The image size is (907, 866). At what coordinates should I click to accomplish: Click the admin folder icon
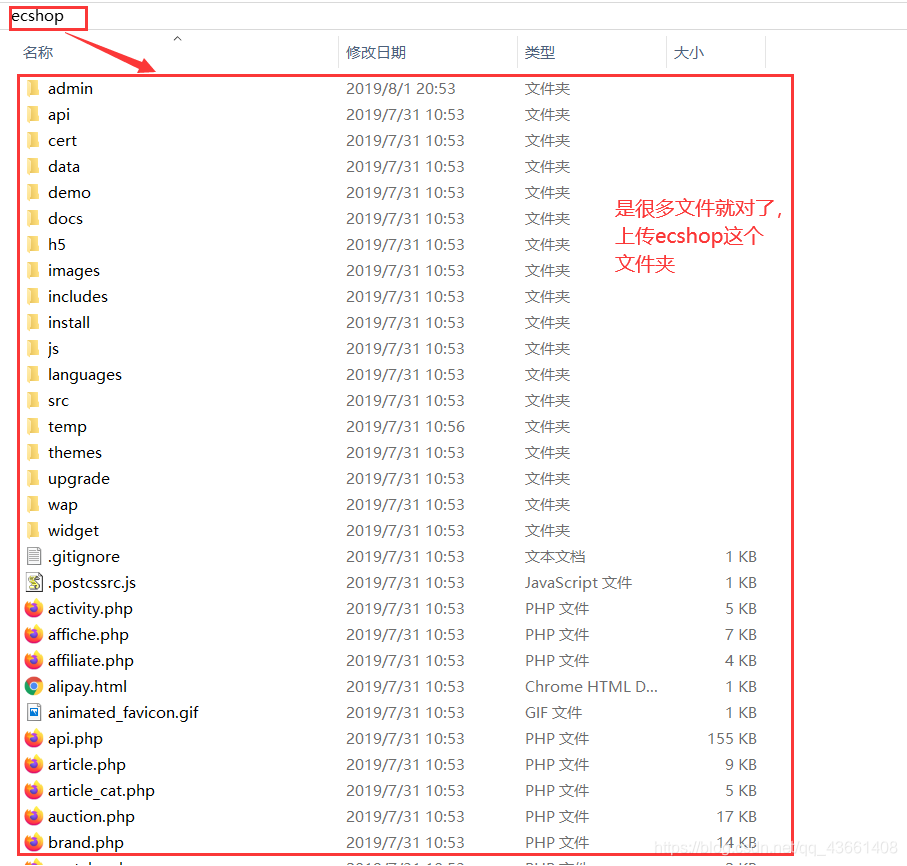pos(34,89)
